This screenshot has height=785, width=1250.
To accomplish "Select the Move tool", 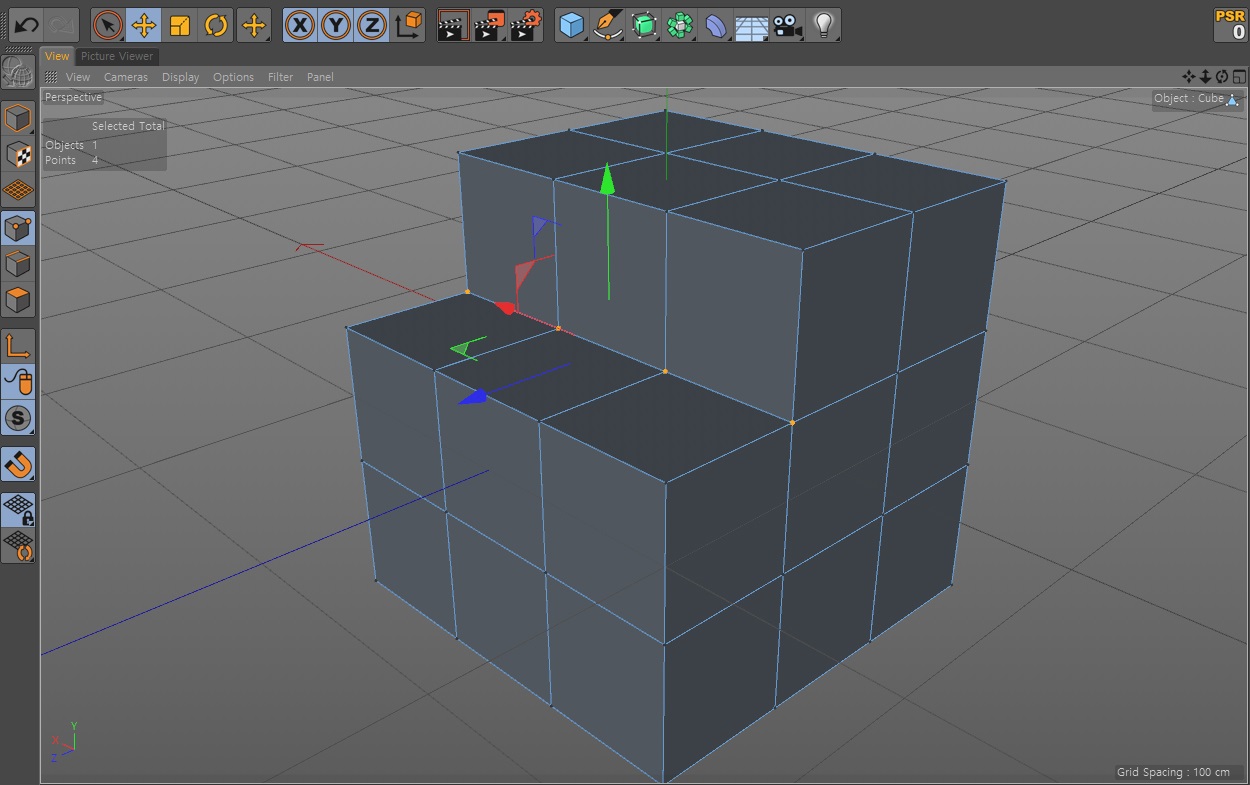I will tap(144, 25).
